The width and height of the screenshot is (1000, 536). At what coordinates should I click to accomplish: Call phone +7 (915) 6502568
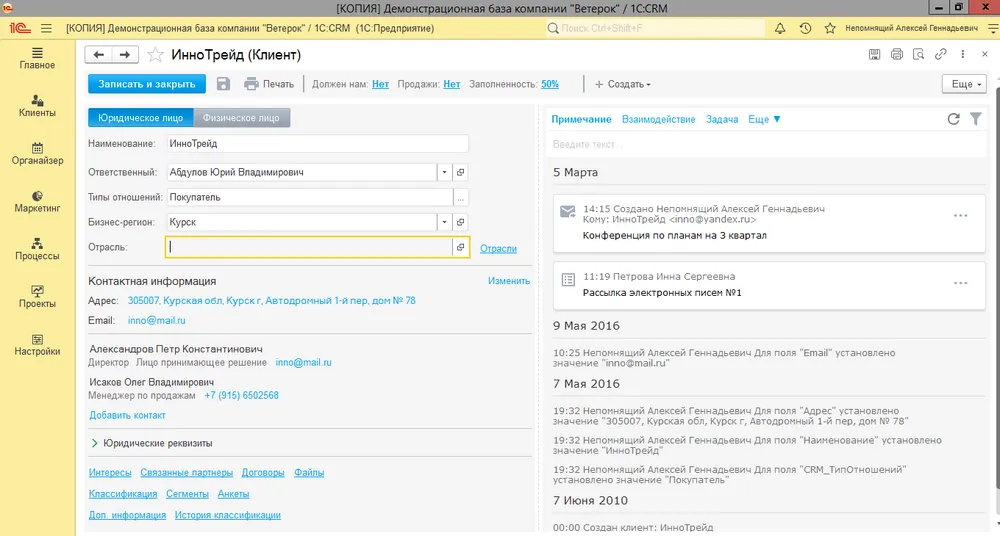[x=241, y=396]
